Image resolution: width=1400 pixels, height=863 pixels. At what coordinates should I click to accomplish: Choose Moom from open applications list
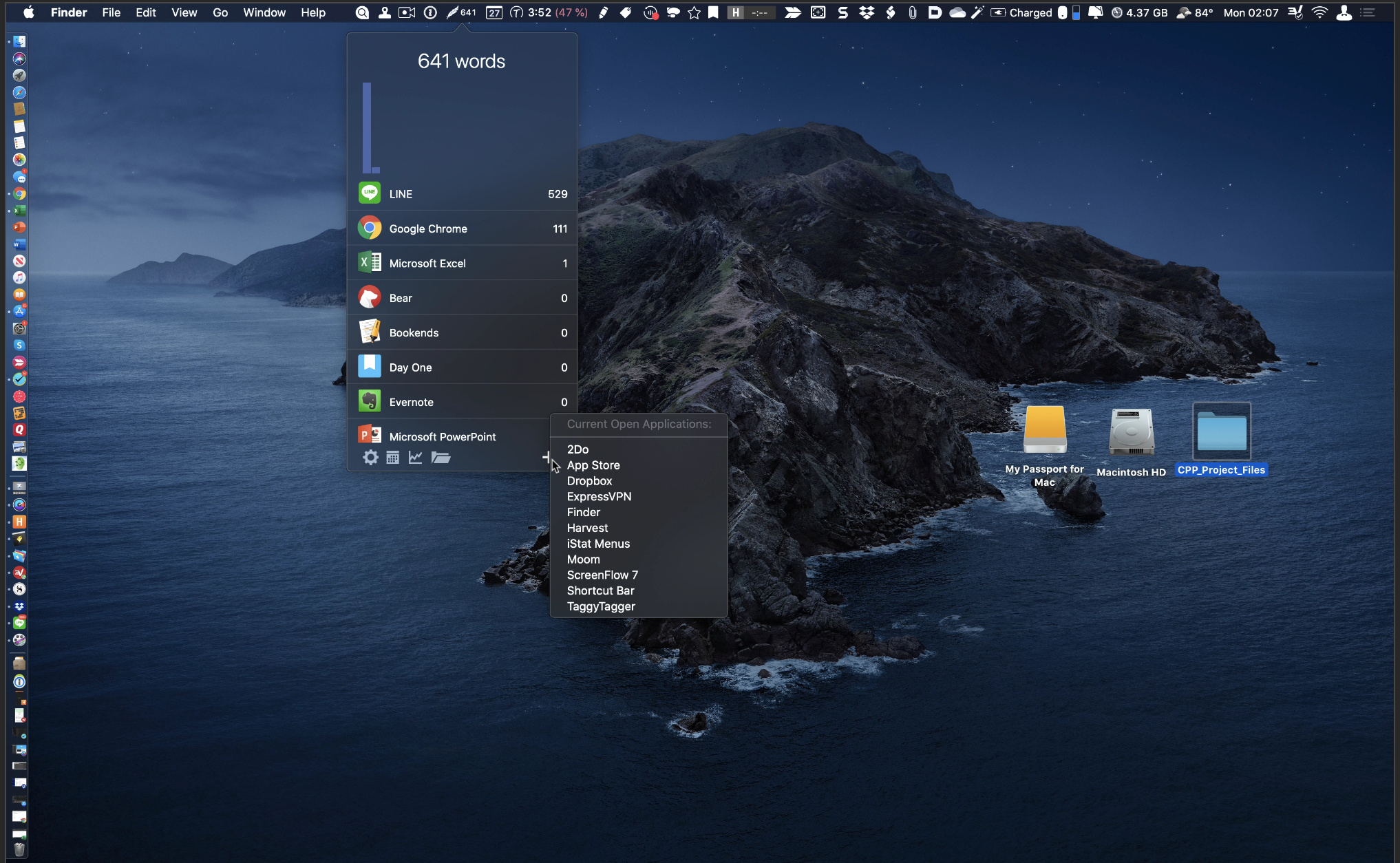(x=639, y=560)
